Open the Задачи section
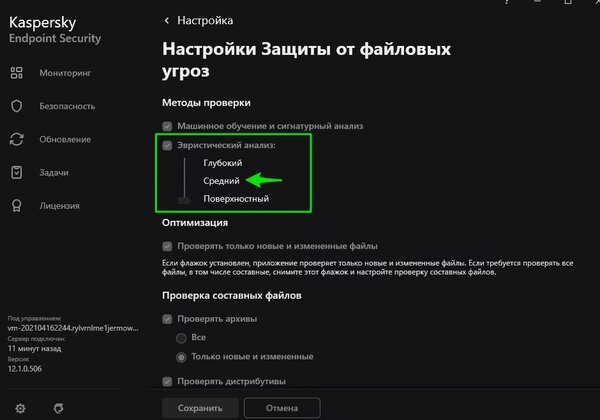 pyautogui.click(x=54, y=173)
